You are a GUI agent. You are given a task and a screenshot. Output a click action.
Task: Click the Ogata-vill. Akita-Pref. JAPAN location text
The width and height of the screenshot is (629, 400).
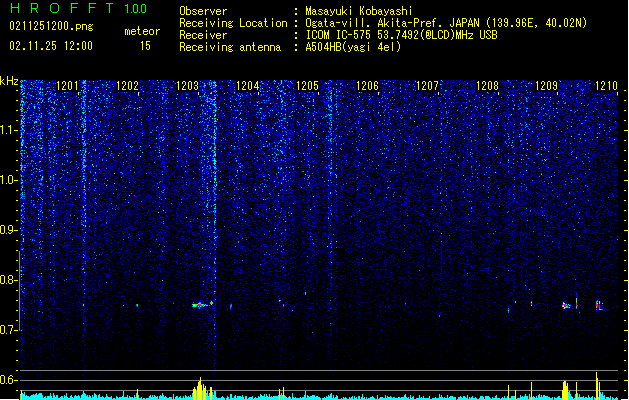click(x=446, y=23)
